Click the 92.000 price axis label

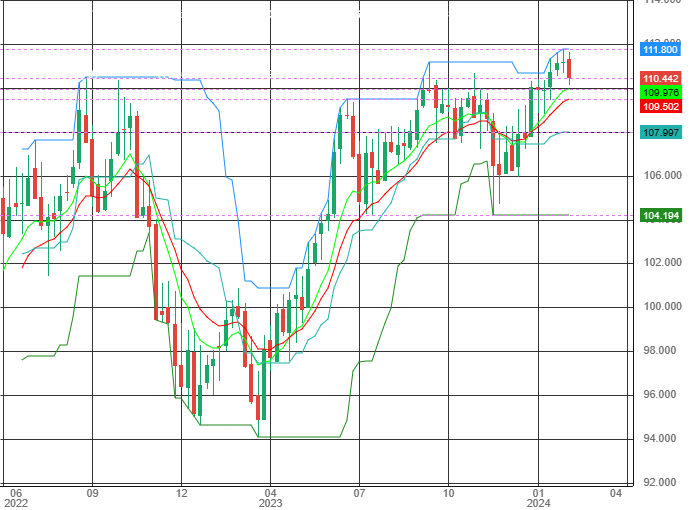click(x=662, y=482)
